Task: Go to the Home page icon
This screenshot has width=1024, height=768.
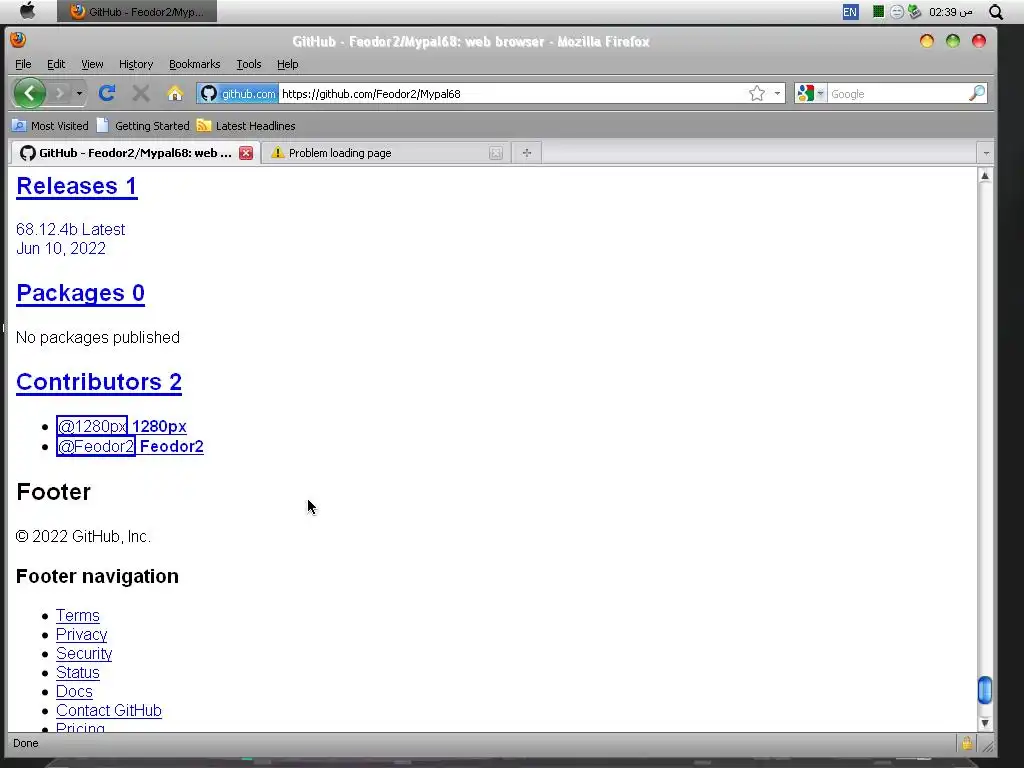Action: click(174, 93)
